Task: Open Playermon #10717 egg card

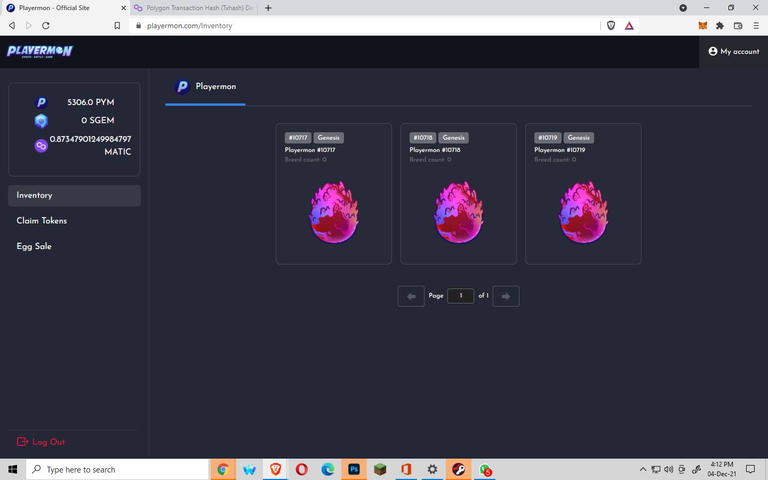Action: point(334,194)
